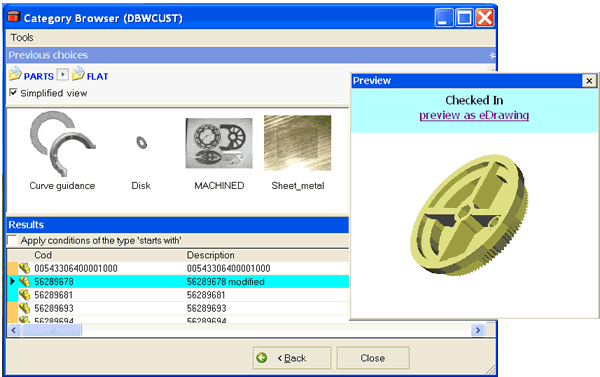Open the PARTS breadcrumb dropdown arrow
This screenshot has height=377, width=600.
[x=62, y=74]
